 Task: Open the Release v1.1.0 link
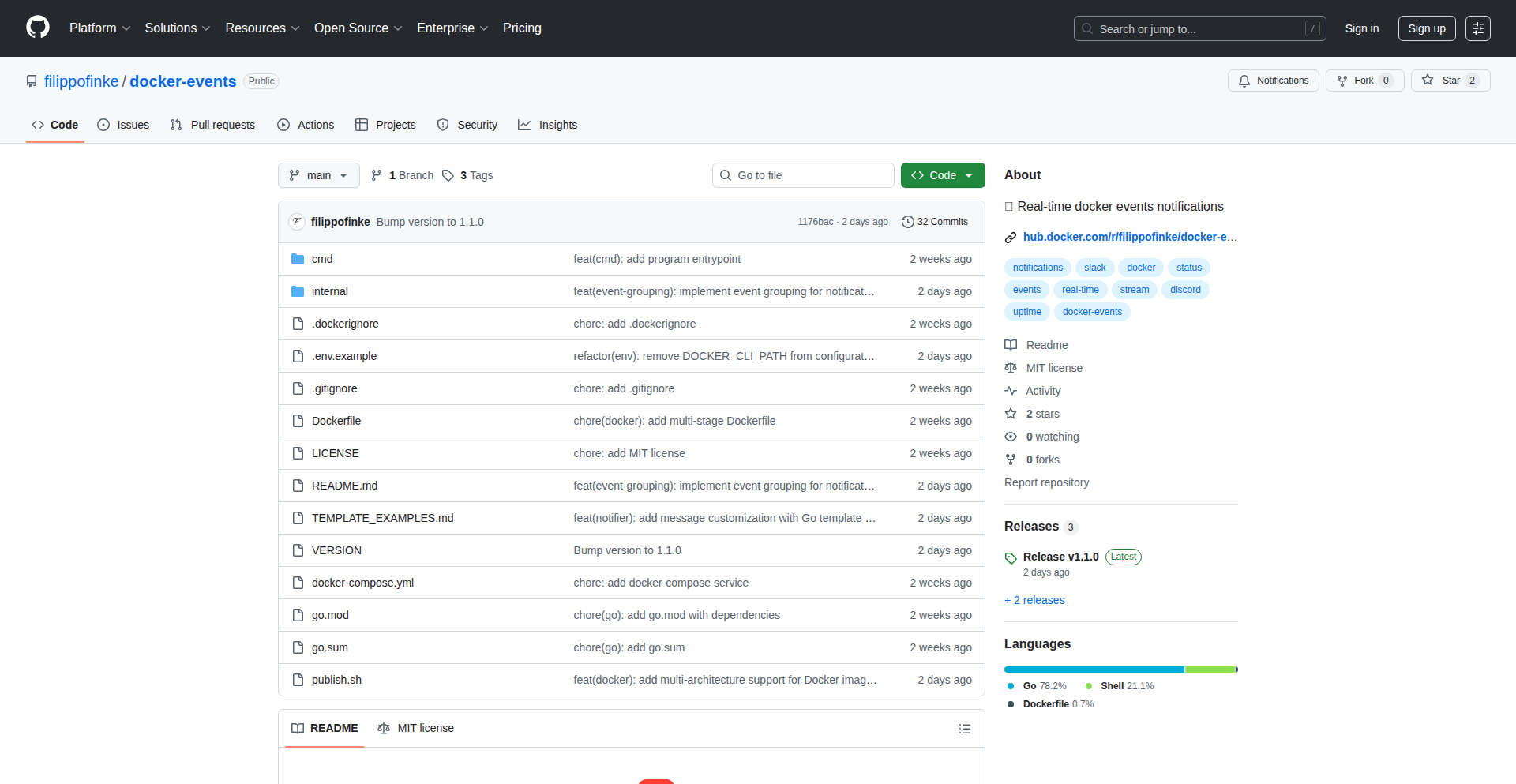click(1060, 557)
